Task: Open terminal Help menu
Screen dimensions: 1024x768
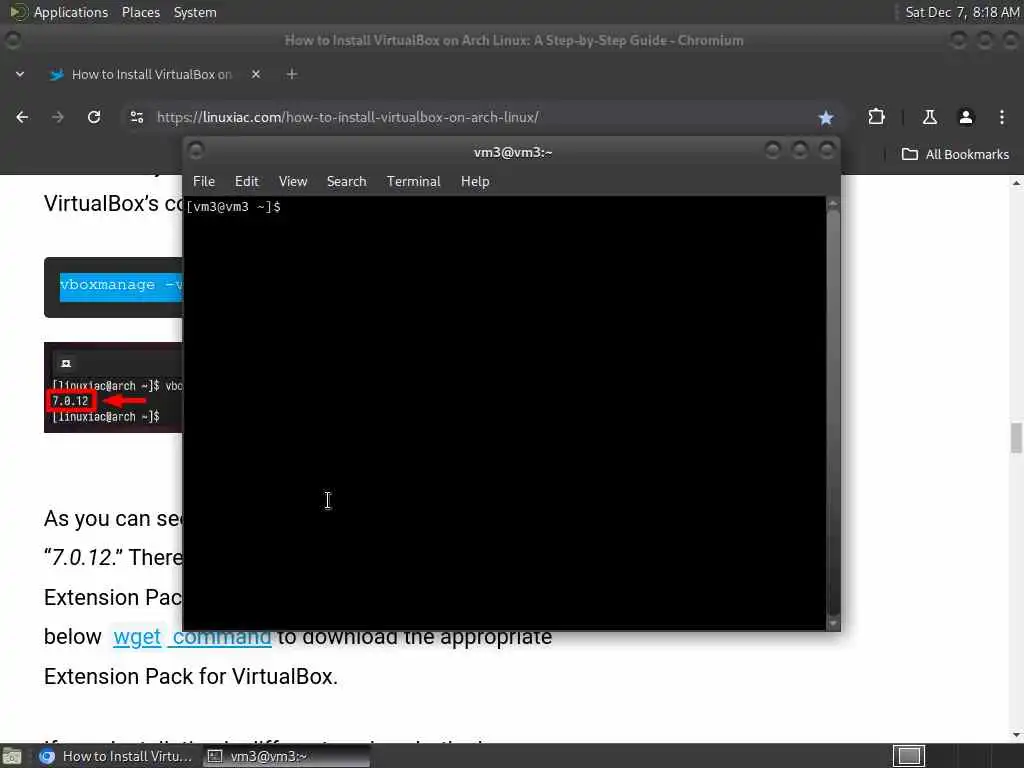Action: (x=475, y=182)
